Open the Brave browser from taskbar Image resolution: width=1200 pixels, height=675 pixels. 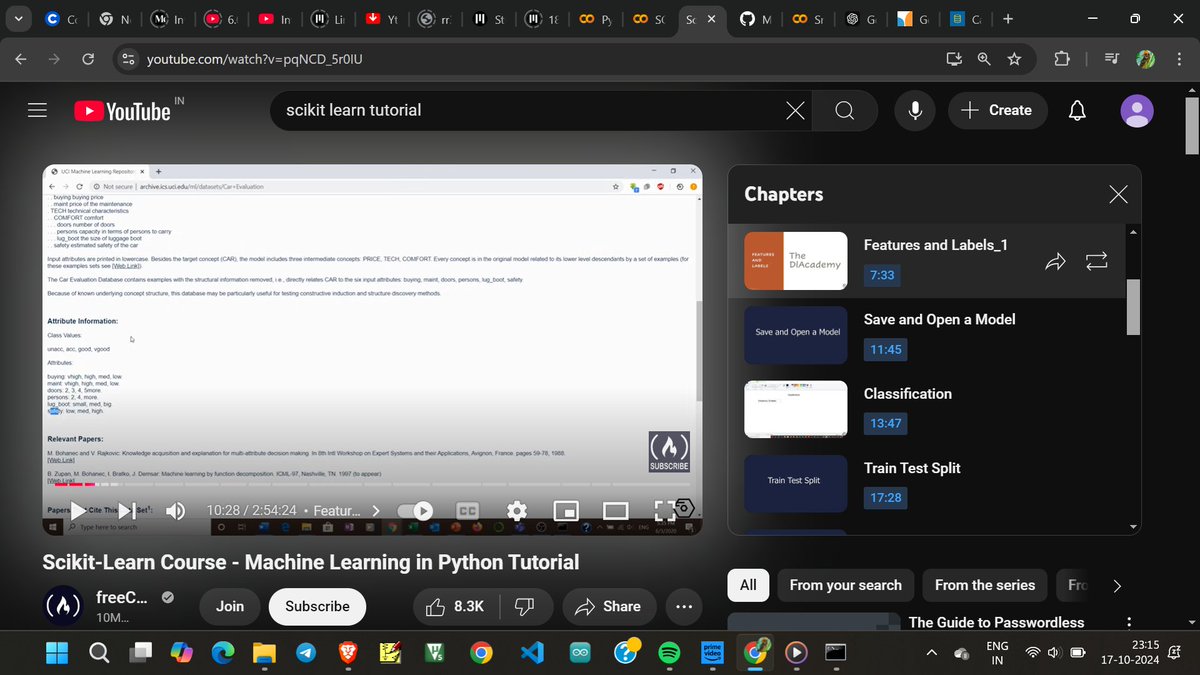click(346, 652)
